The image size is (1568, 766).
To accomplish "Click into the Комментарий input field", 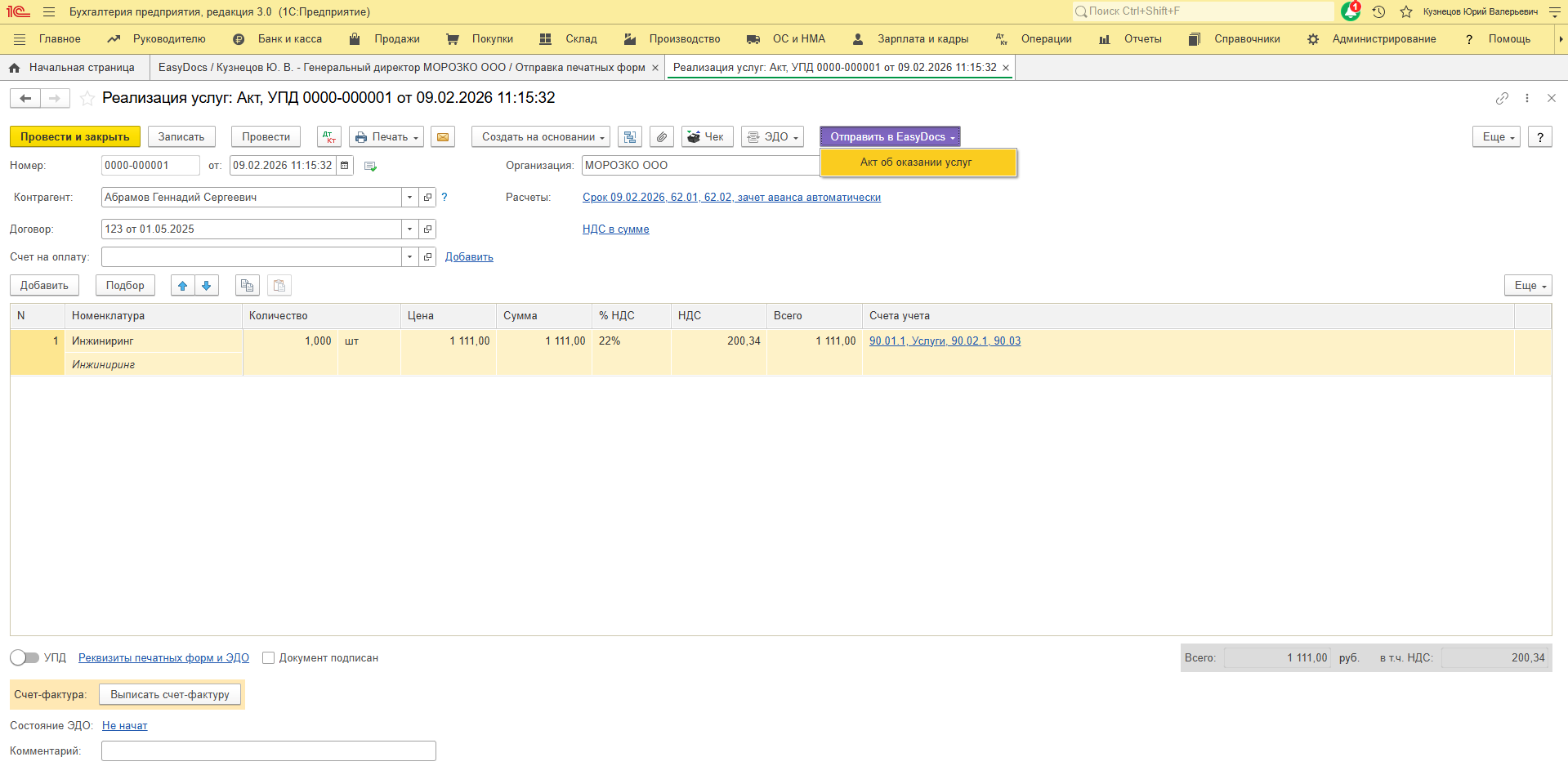I will coord(268,751).
